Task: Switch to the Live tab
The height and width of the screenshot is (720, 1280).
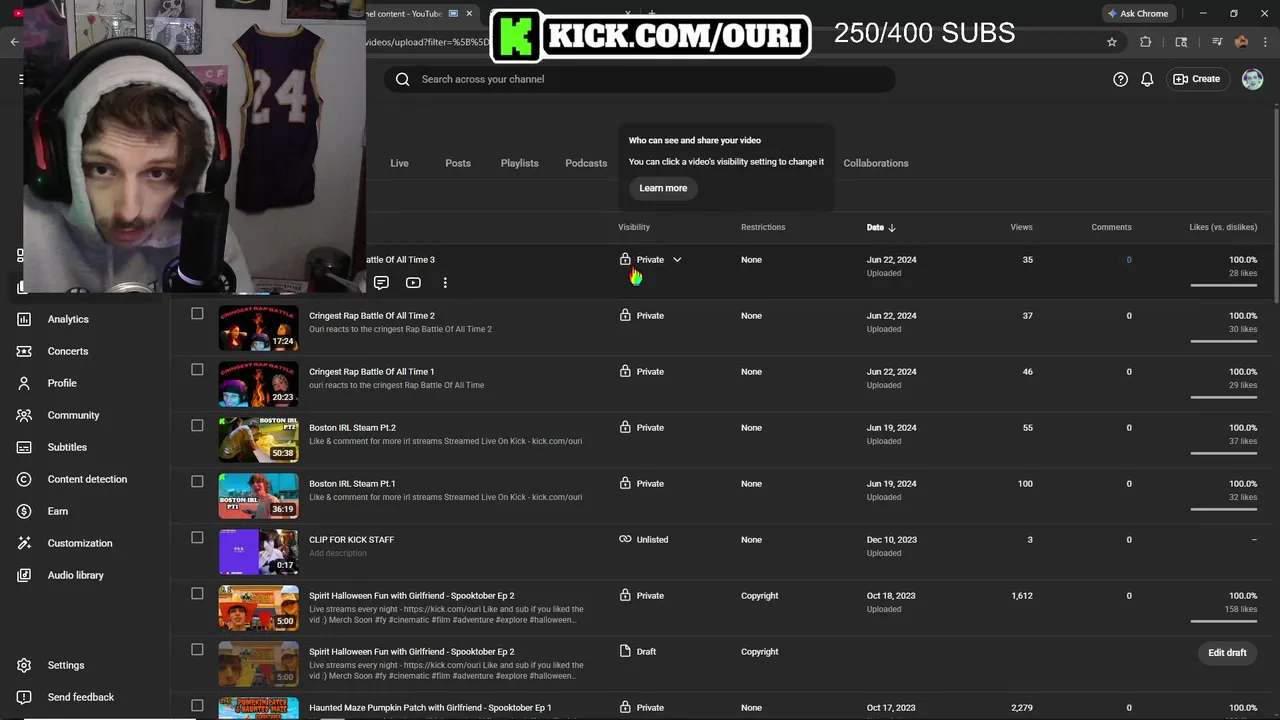Action: 399,163
